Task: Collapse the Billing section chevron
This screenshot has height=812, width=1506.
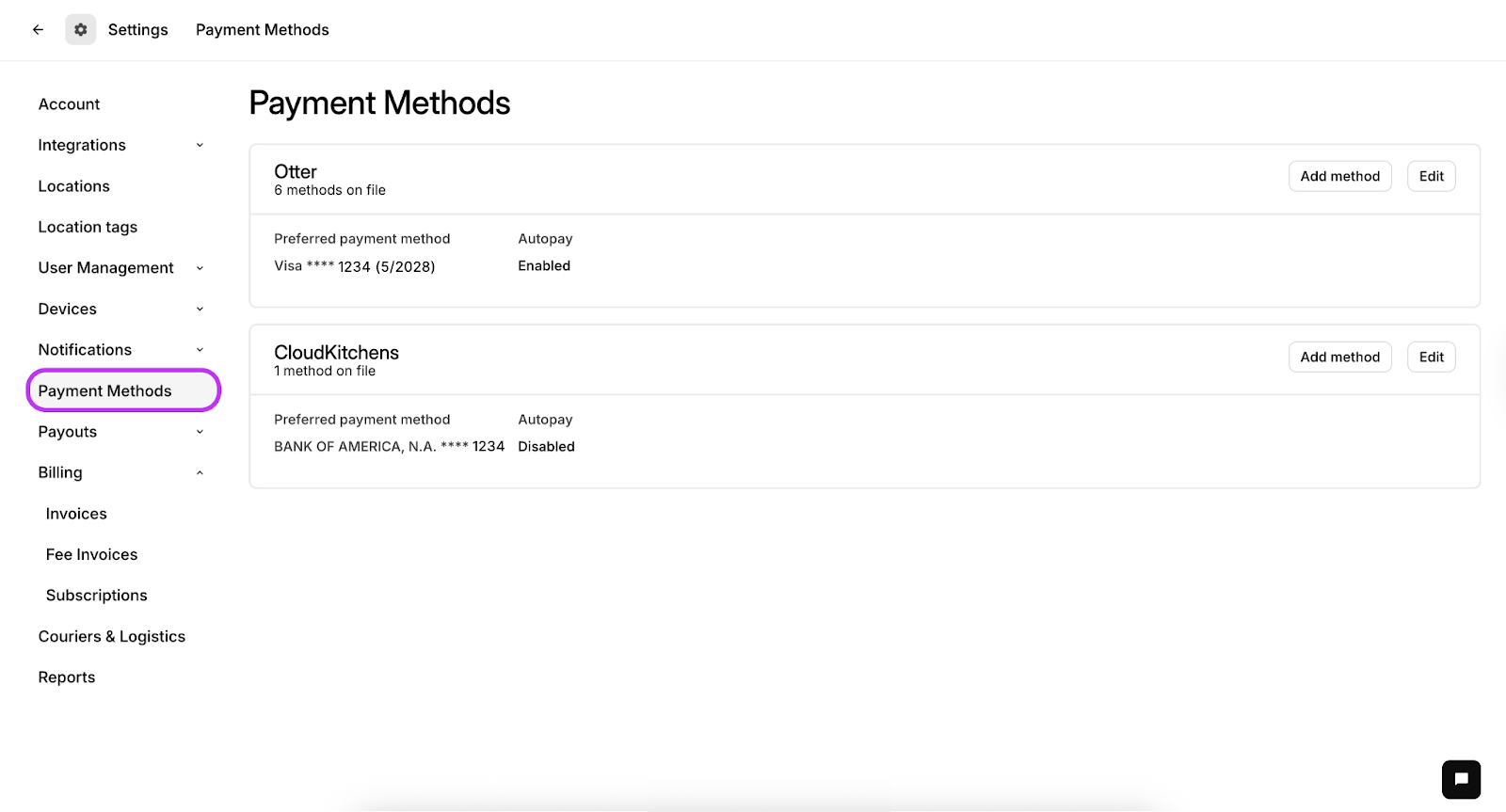Action: tap(200, 472)
